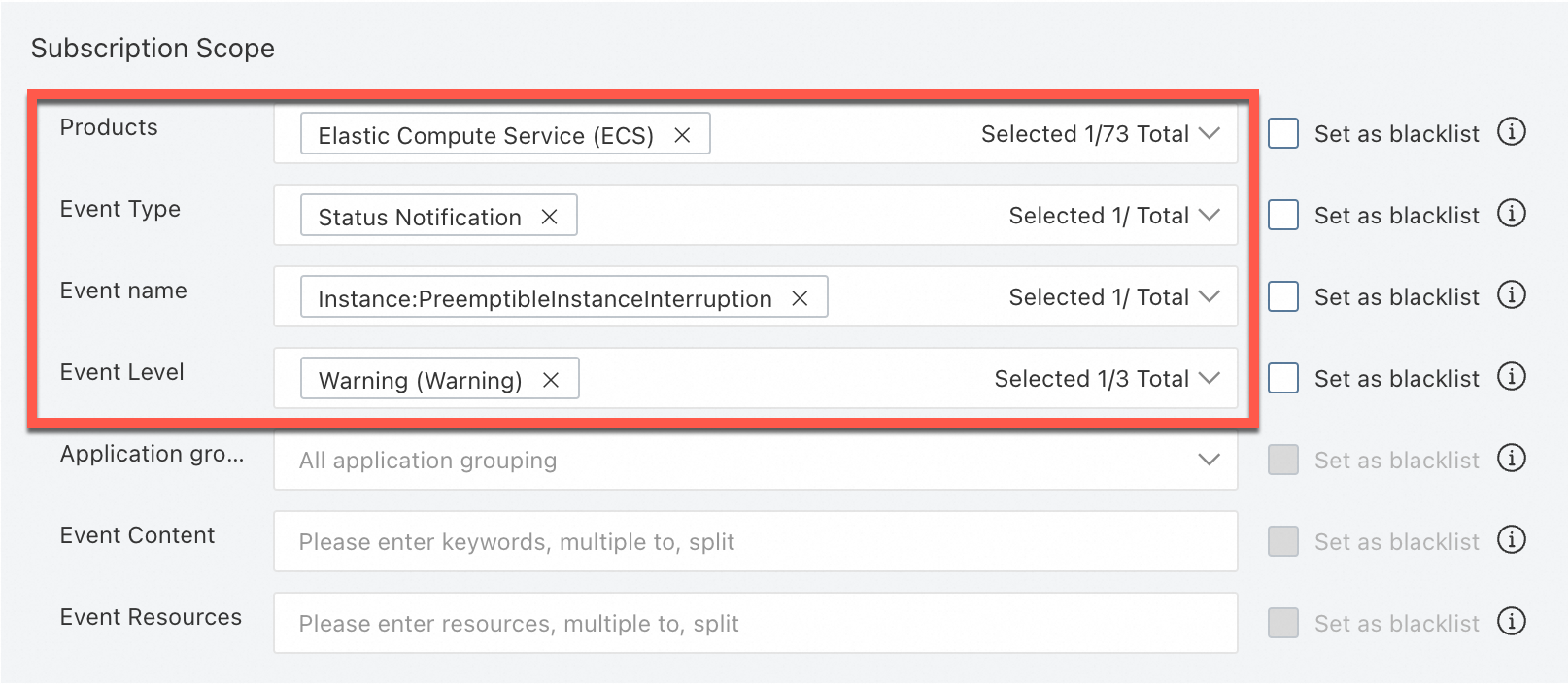Click info icon beside Event Type blacklist
Screen dimensions: 1568x684
coord(1511,213)
